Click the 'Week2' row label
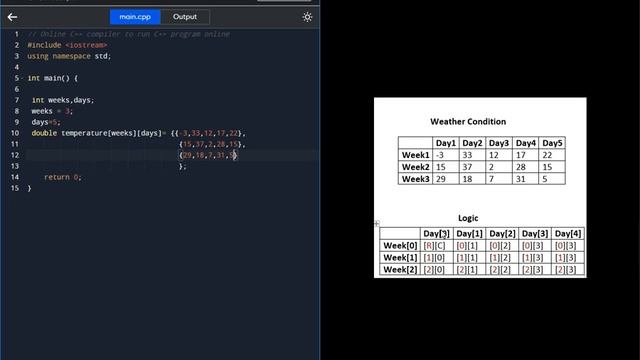This screenshot has width=640, height=360. tap(415, 167)
